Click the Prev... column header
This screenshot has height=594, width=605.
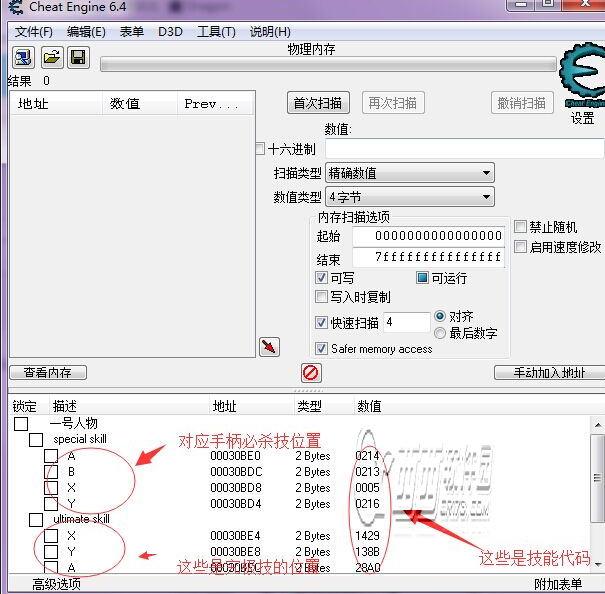[x=215, y=103]
